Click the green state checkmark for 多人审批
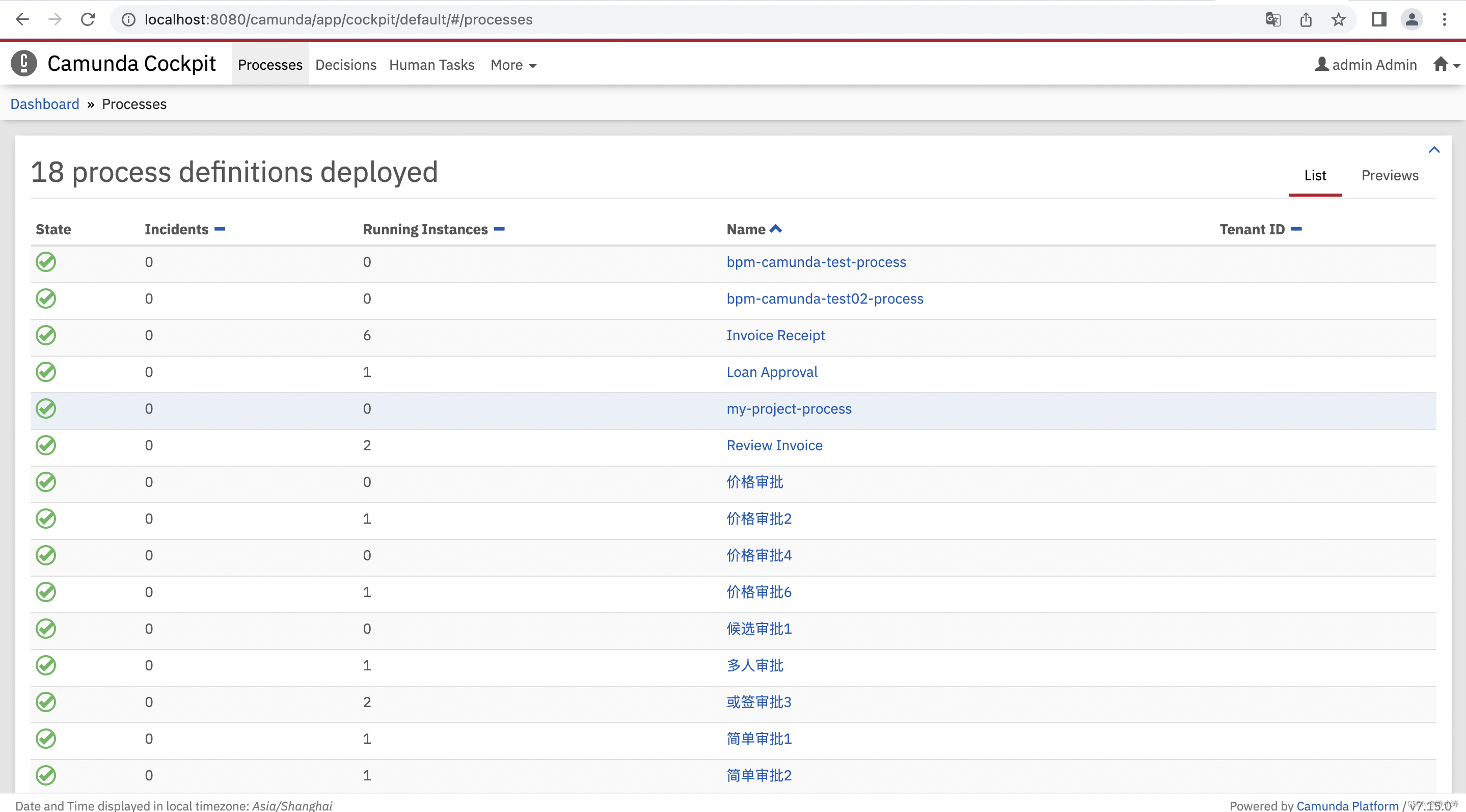 click(x=46, y=665)
